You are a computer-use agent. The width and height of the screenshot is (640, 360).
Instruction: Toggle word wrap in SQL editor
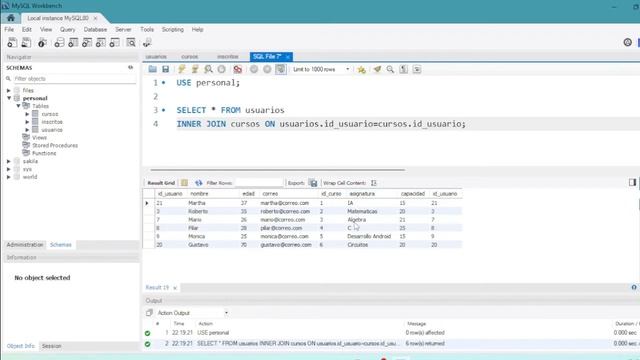click(x=417, y=69)
